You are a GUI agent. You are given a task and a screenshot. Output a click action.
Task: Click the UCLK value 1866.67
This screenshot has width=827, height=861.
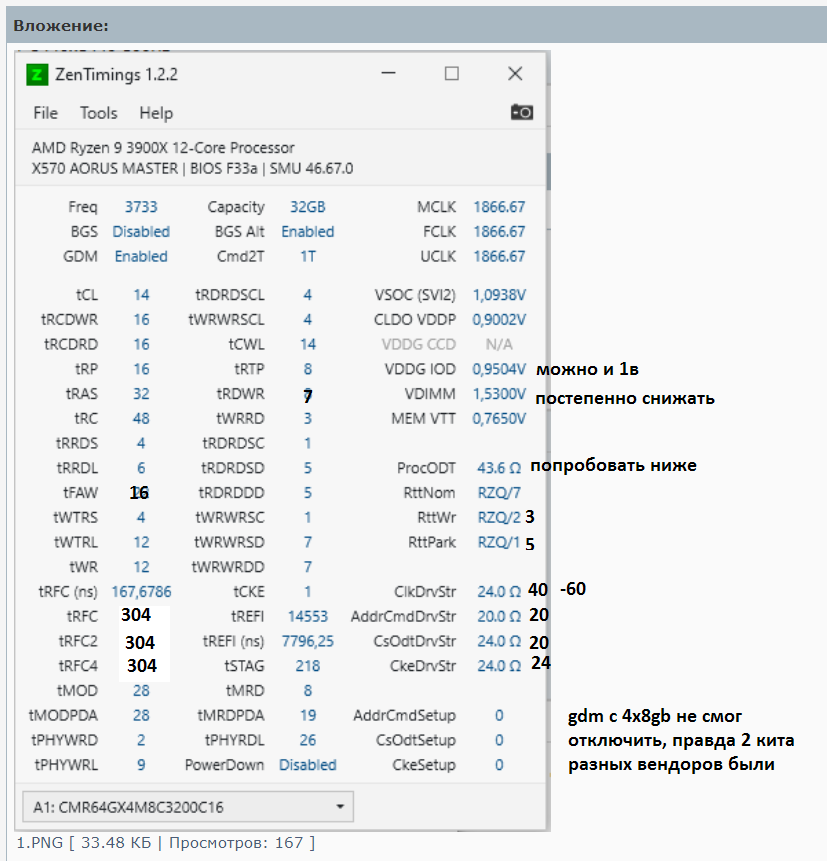click(499, 256)
